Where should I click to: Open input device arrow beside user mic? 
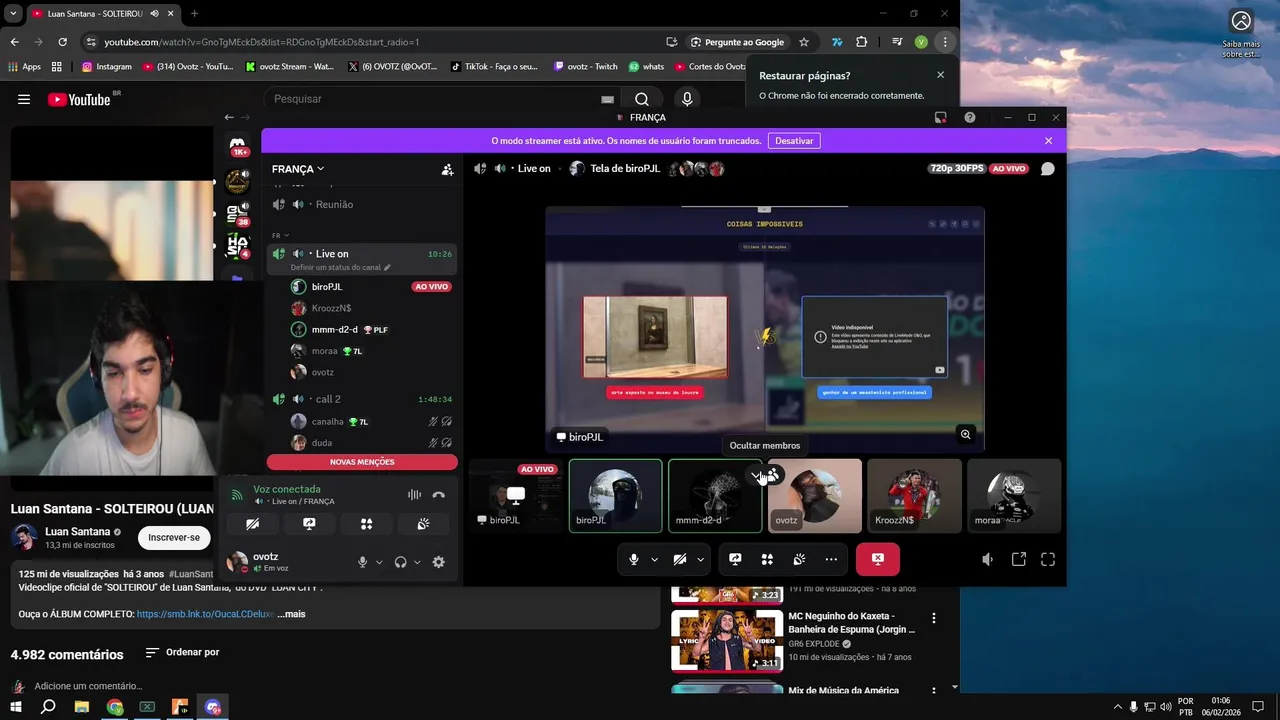tap(379, 562)
